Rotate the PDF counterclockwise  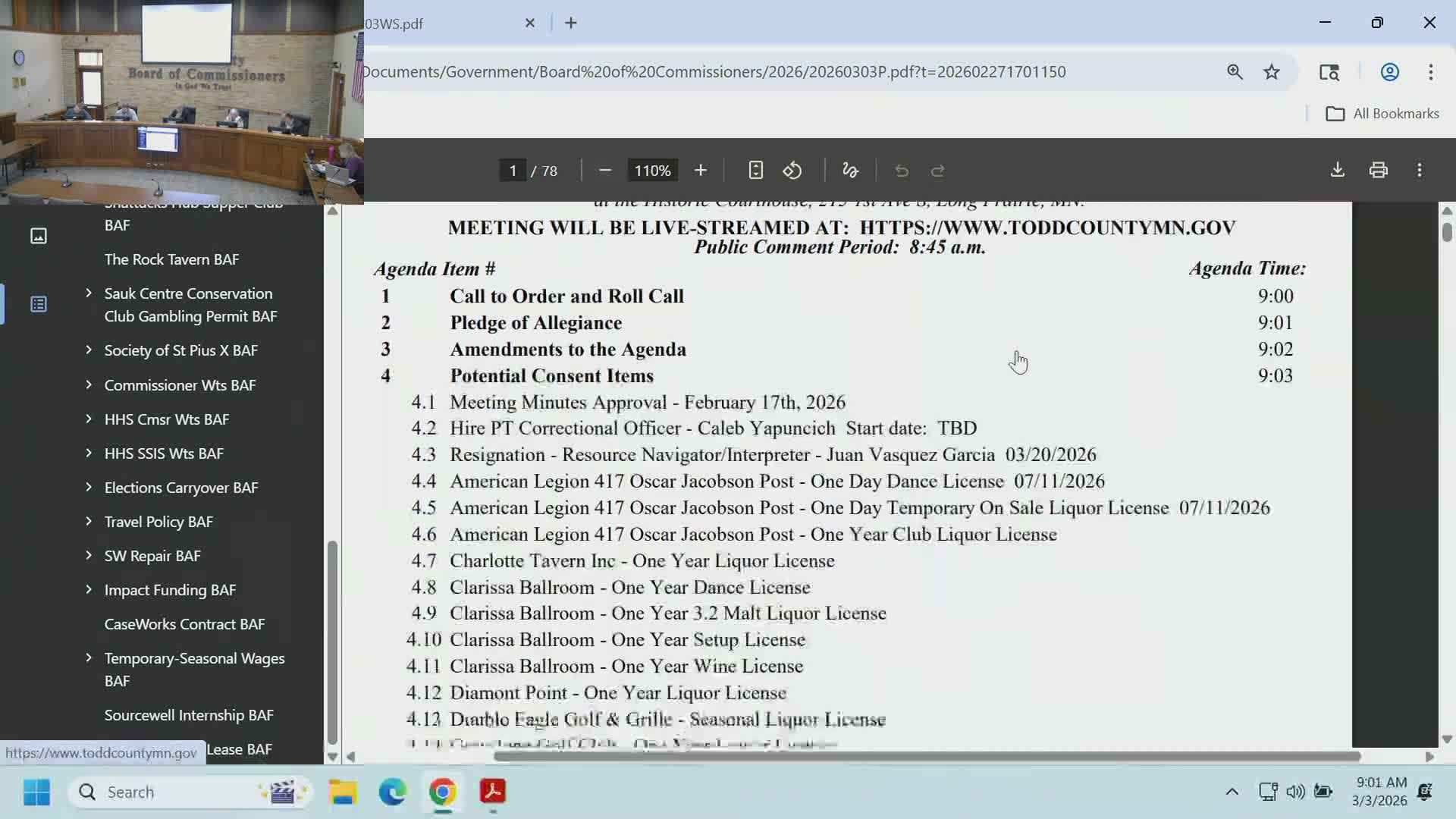792,170
